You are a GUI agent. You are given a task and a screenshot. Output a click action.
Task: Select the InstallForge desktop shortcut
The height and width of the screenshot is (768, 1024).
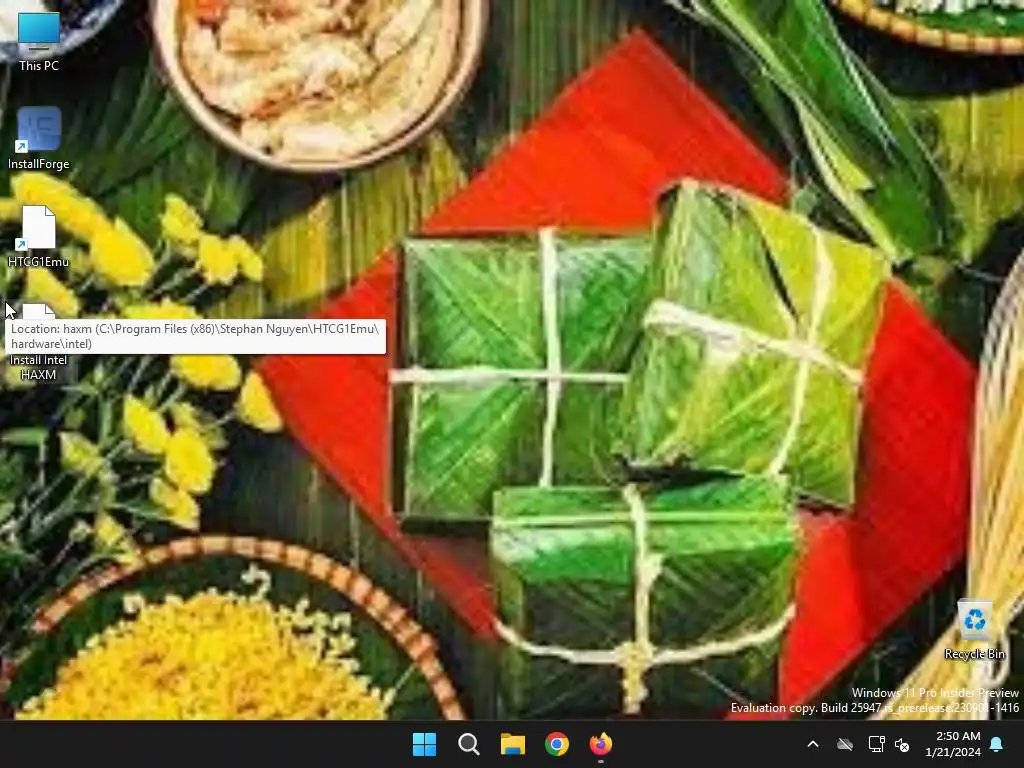coord(39,138)
